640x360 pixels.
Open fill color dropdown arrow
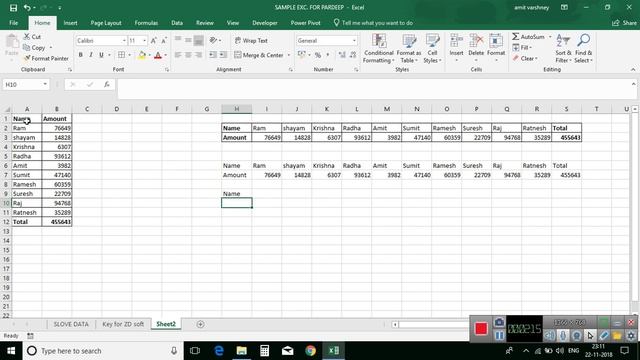(149, 55)
